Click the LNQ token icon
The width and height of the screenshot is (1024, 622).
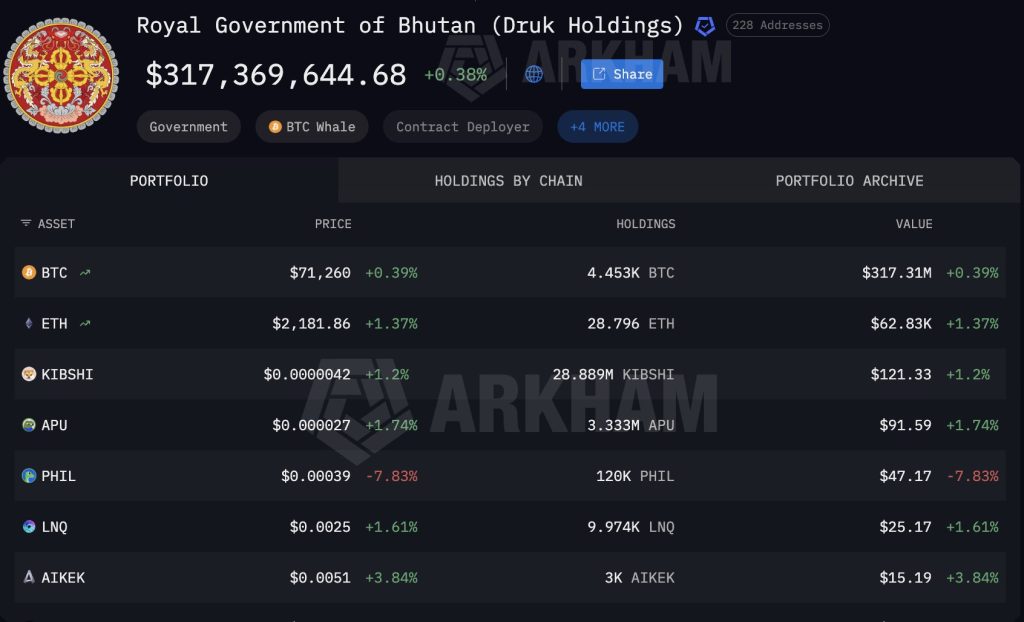[29, 526]
